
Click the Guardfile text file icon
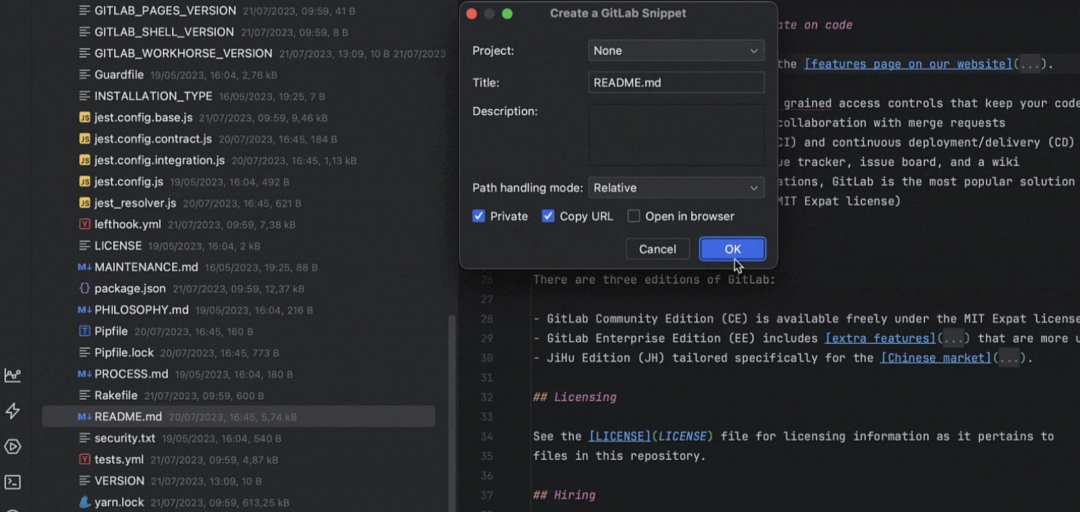coord(85,75)
